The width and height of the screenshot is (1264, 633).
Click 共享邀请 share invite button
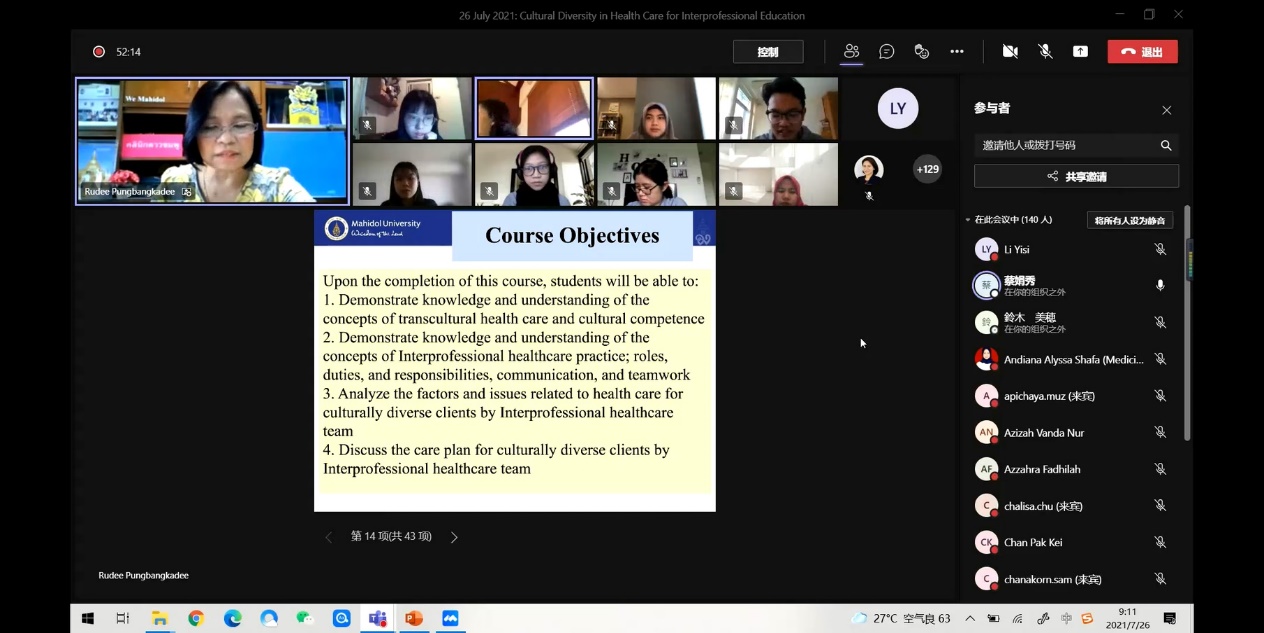(x=1076, y=177)
